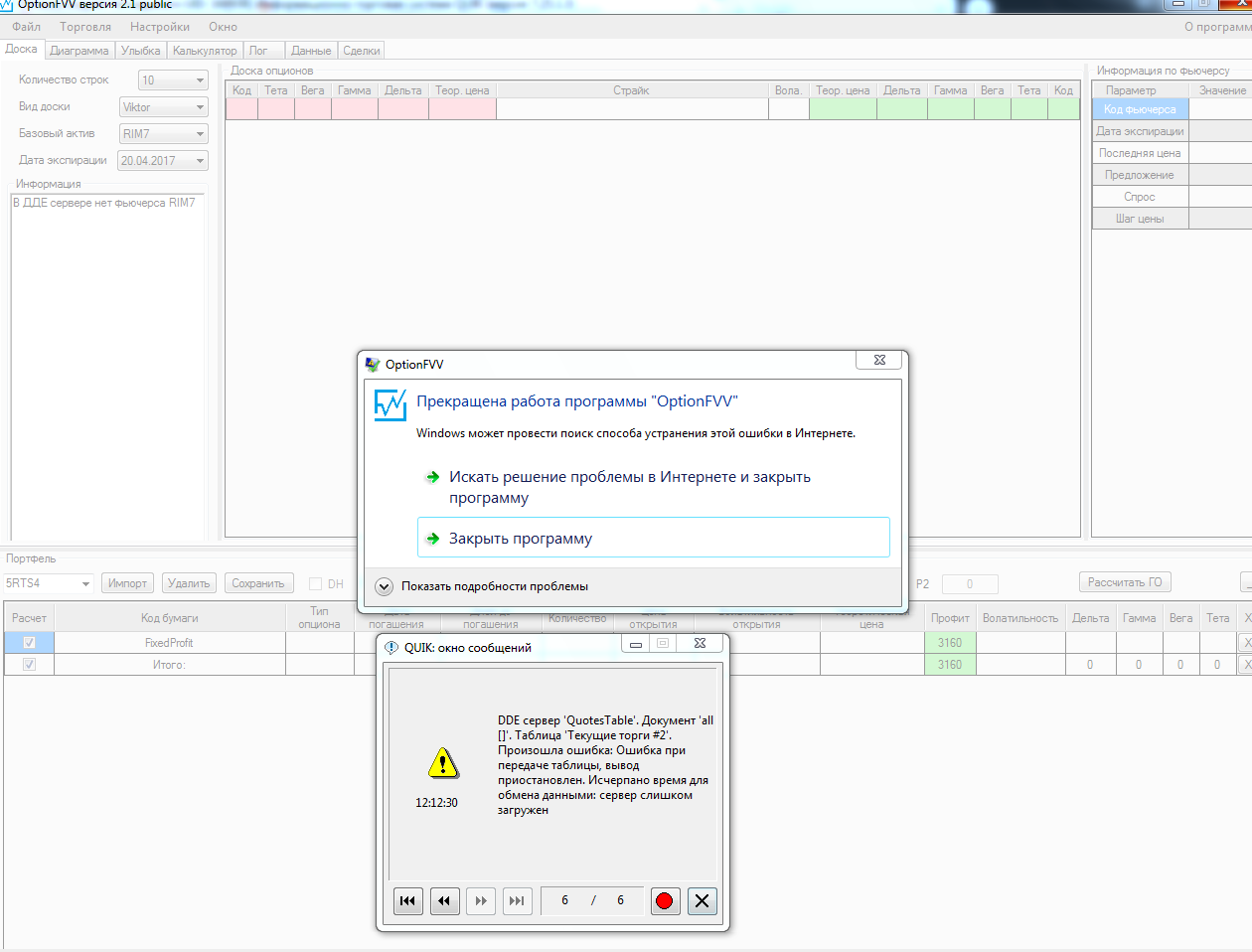
Task: Click green arrow beside 'Искать решение проблемы'
Action: click(432, 477)
